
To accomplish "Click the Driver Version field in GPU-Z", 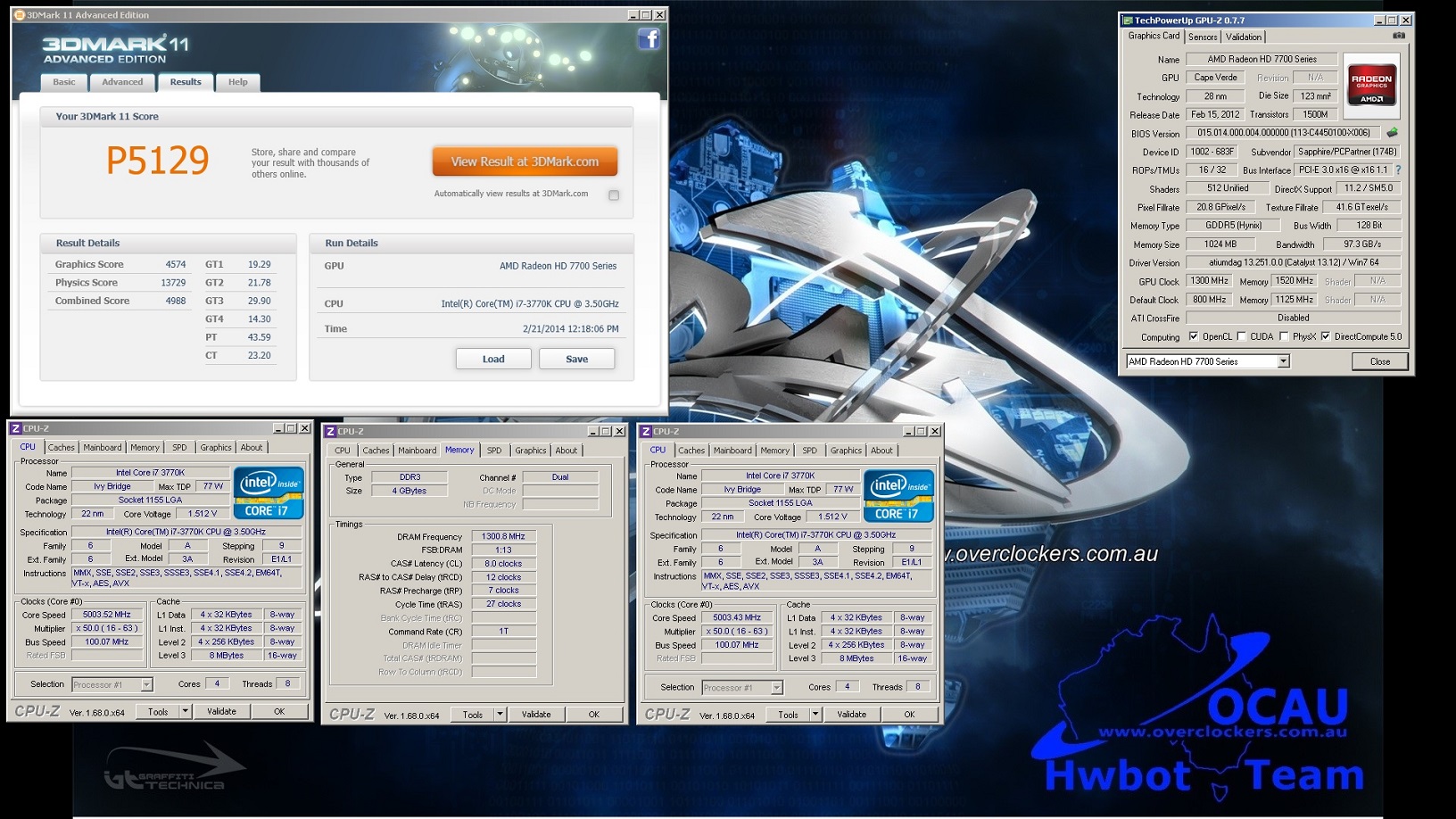I will 1293,262.
